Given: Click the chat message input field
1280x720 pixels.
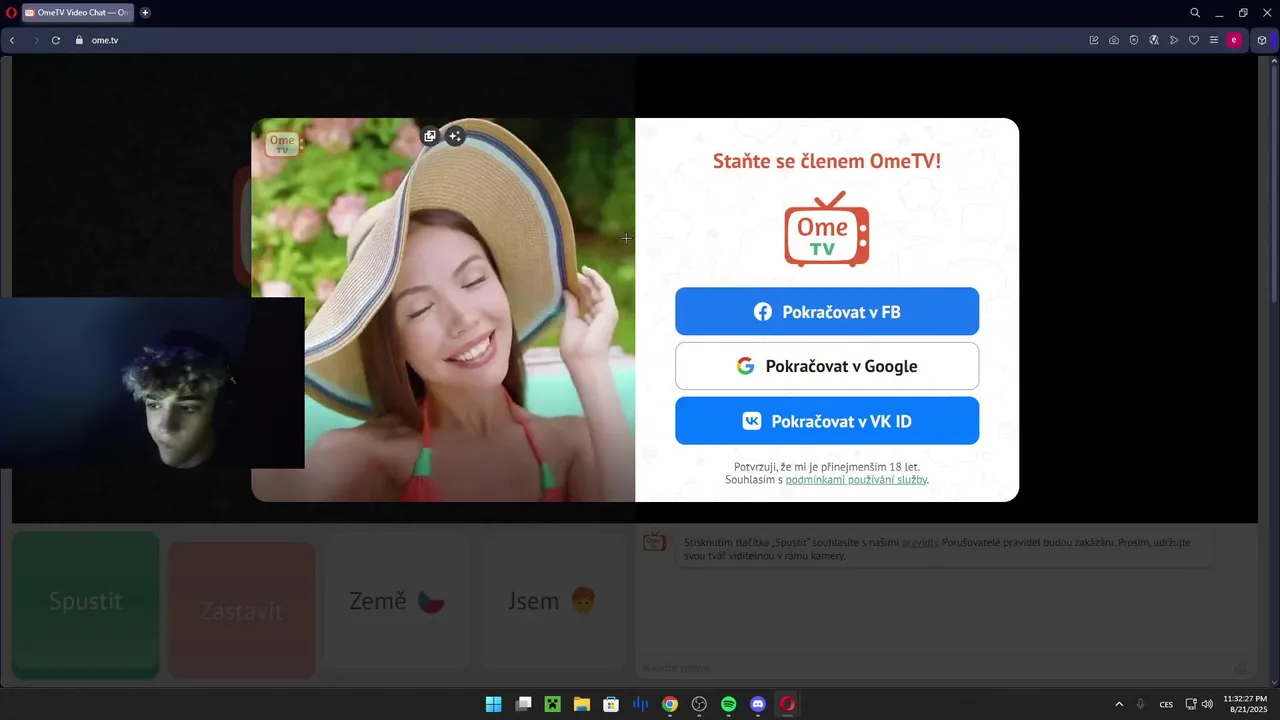Looking at the screenshot, I should tap(935, 668).
